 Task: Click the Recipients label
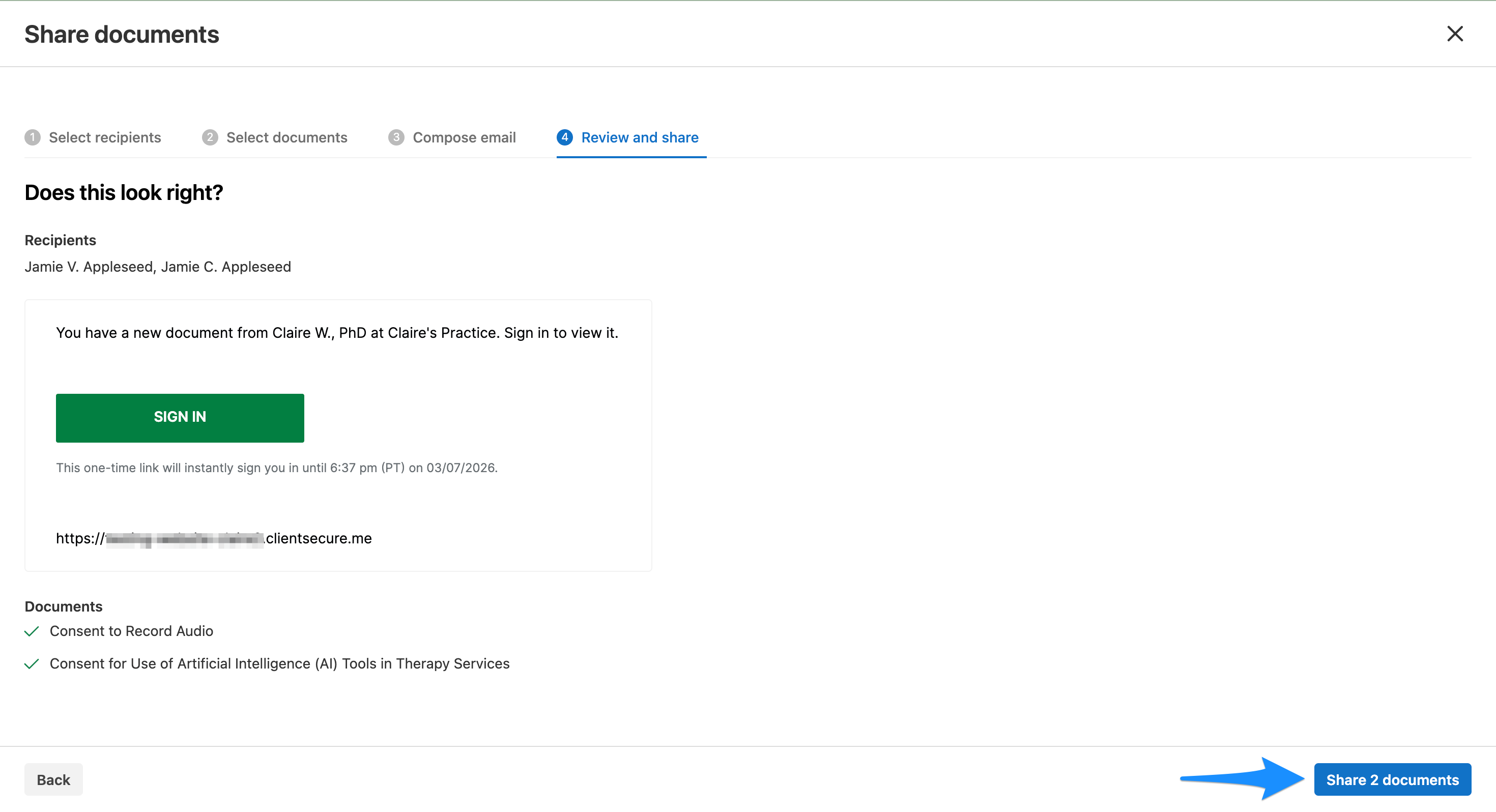[x=61, y=240]
